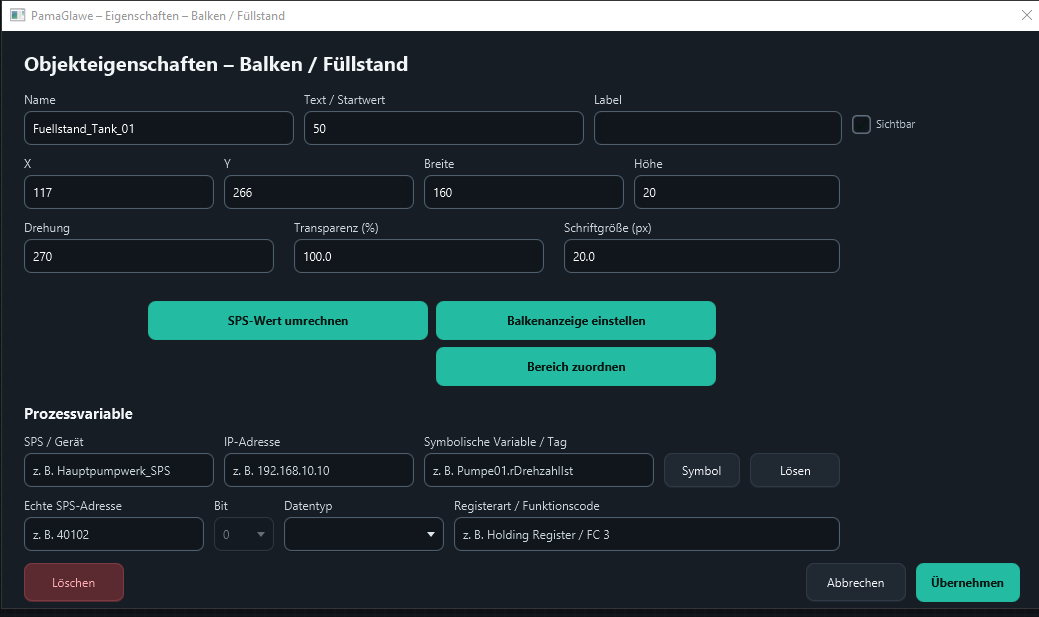Enable the Sichtbar checkbox
The width and height of the screenshot is (1039, 617).
coord(861,125)
